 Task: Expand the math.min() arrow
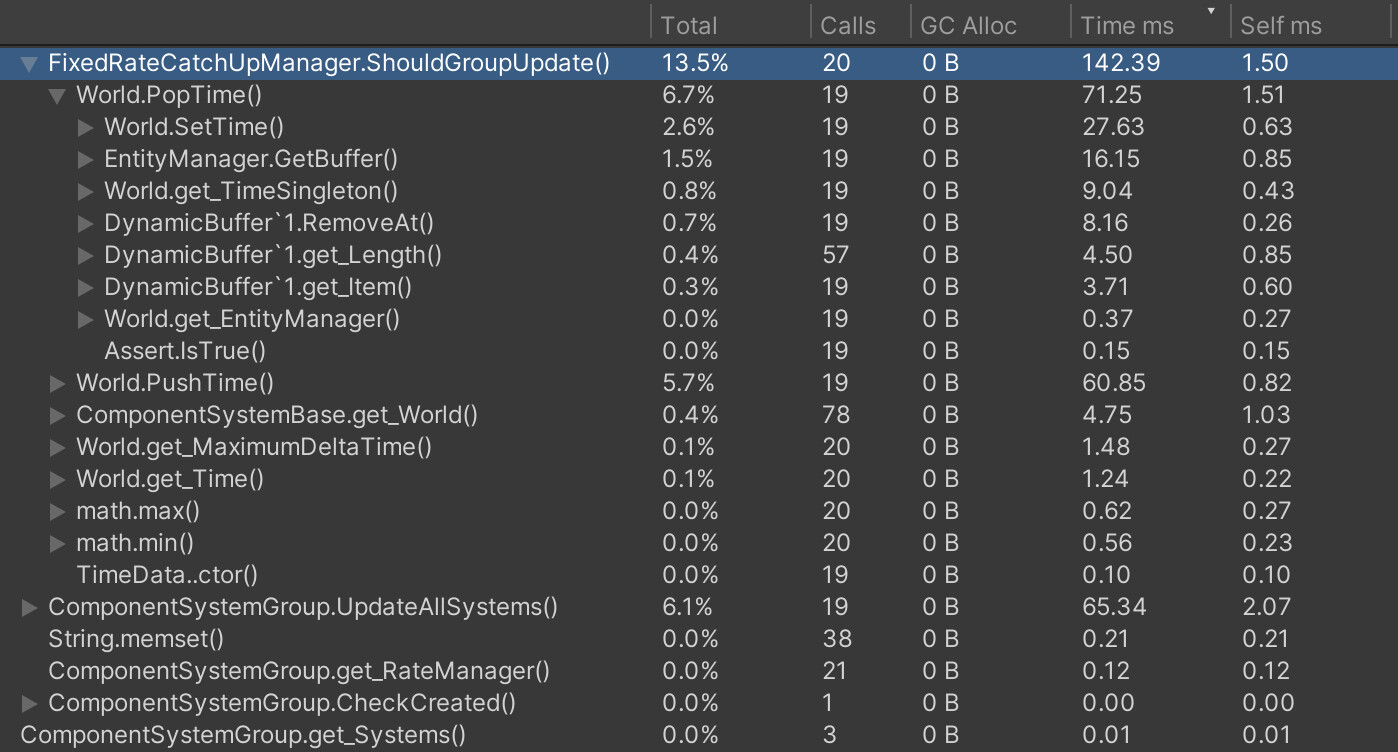(x=57, y=544)
